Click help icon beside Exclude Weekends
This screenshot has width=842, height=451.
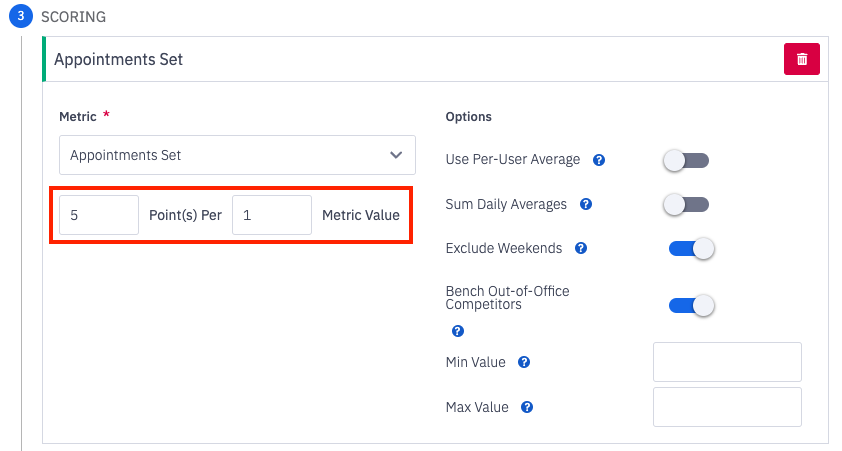581,248
